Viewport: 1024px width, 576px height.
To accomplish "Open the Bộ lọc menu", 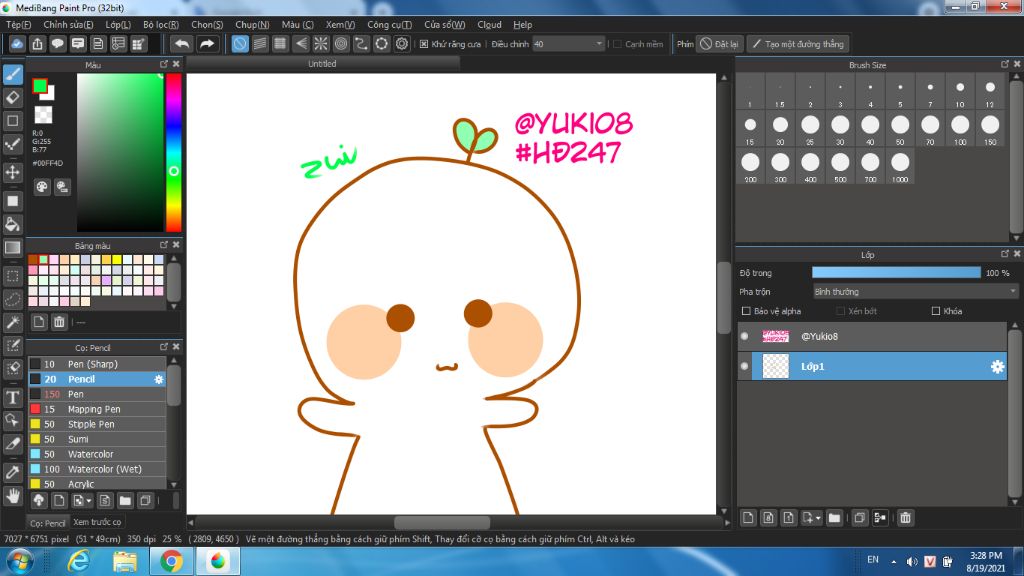I will click(x=161, y=25).
